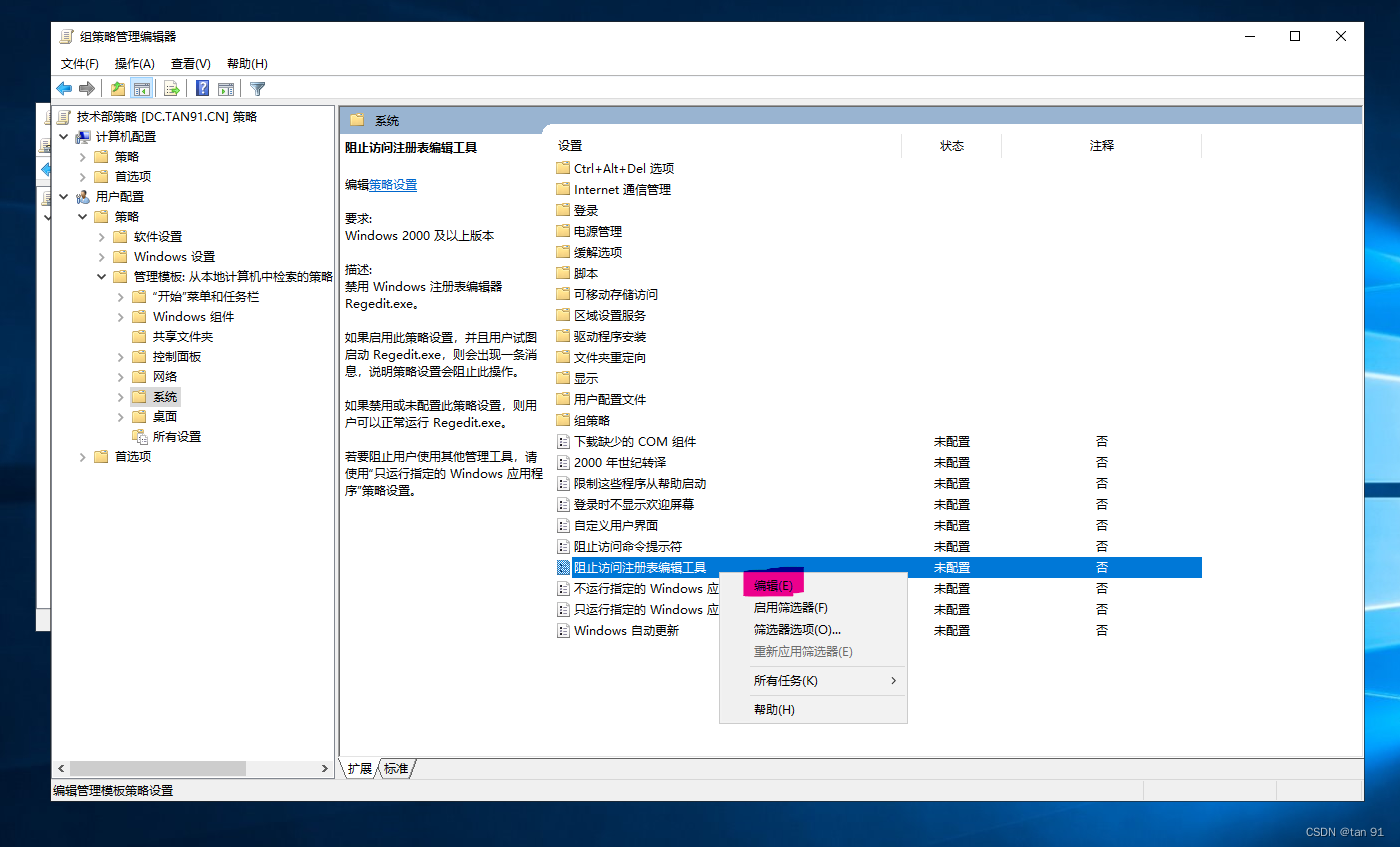
Task: Expand the 控制面板 node
Action: coord(120,356)
